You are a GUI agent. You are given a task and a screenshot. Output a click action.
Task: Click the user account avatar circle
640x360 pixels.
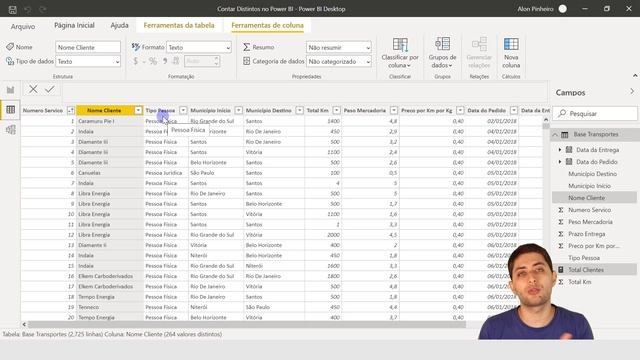pyautogui.click(x=562, y=9)
